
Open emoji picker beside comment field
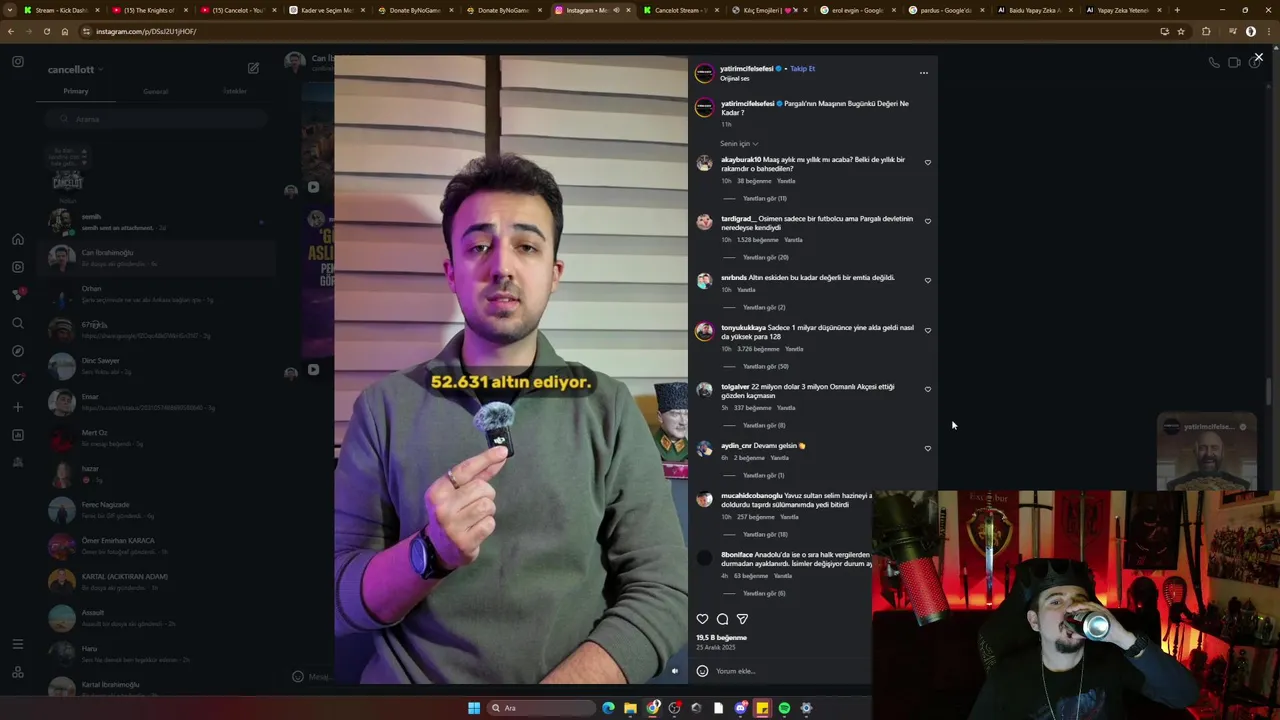pyautogui.click(x=702, y=671)
